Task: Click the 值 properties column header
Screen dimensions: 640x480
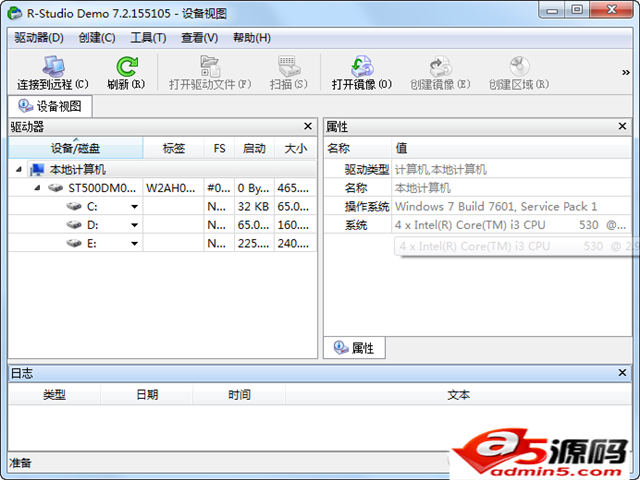Action: 511,148
